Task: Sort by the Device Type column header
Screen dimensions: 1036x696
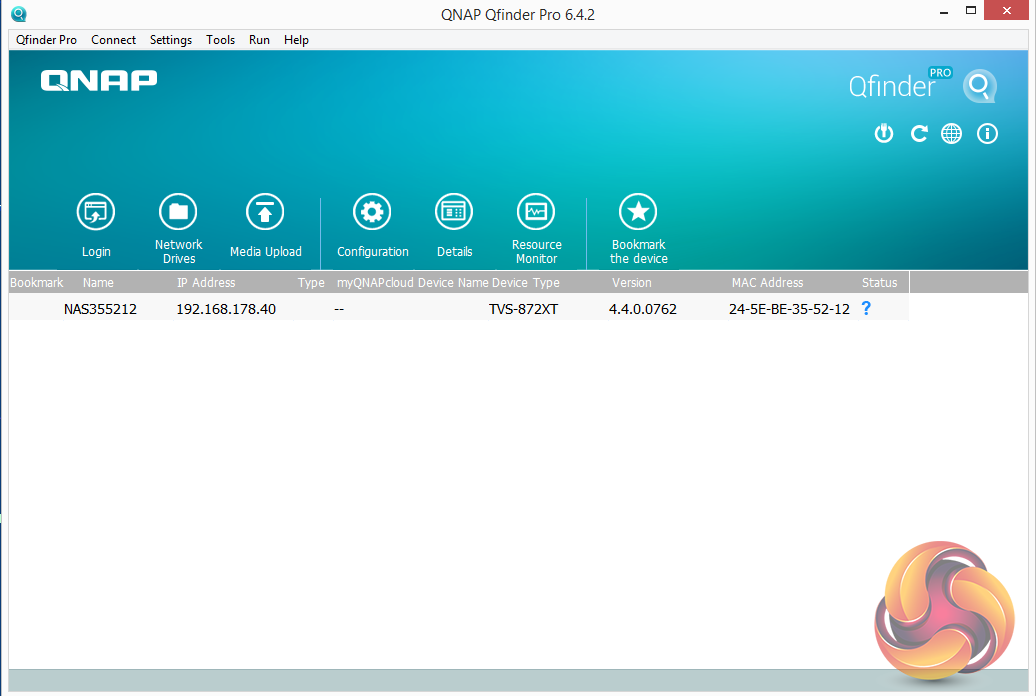Action: [x=526, y=282]
